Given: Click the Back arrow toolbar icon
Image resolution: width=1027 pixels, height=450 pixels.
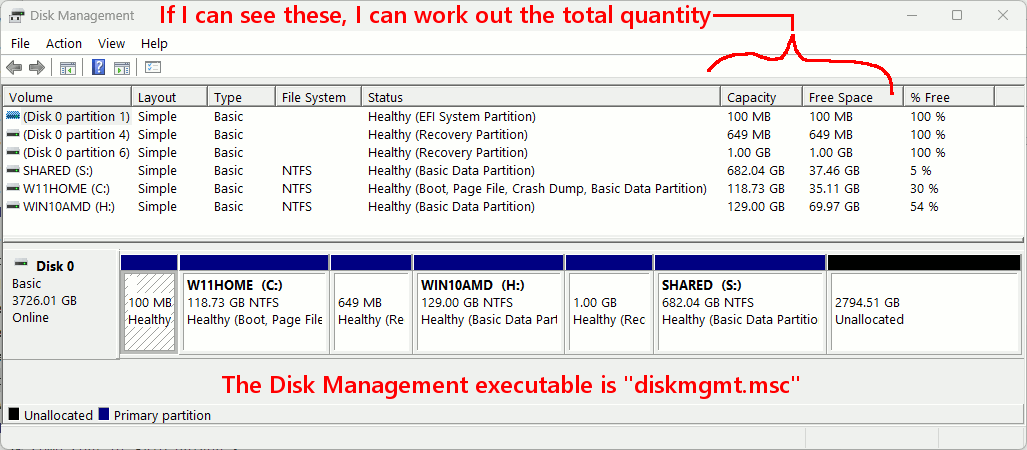Looking at the screenshot, I should tap(14, 67).
